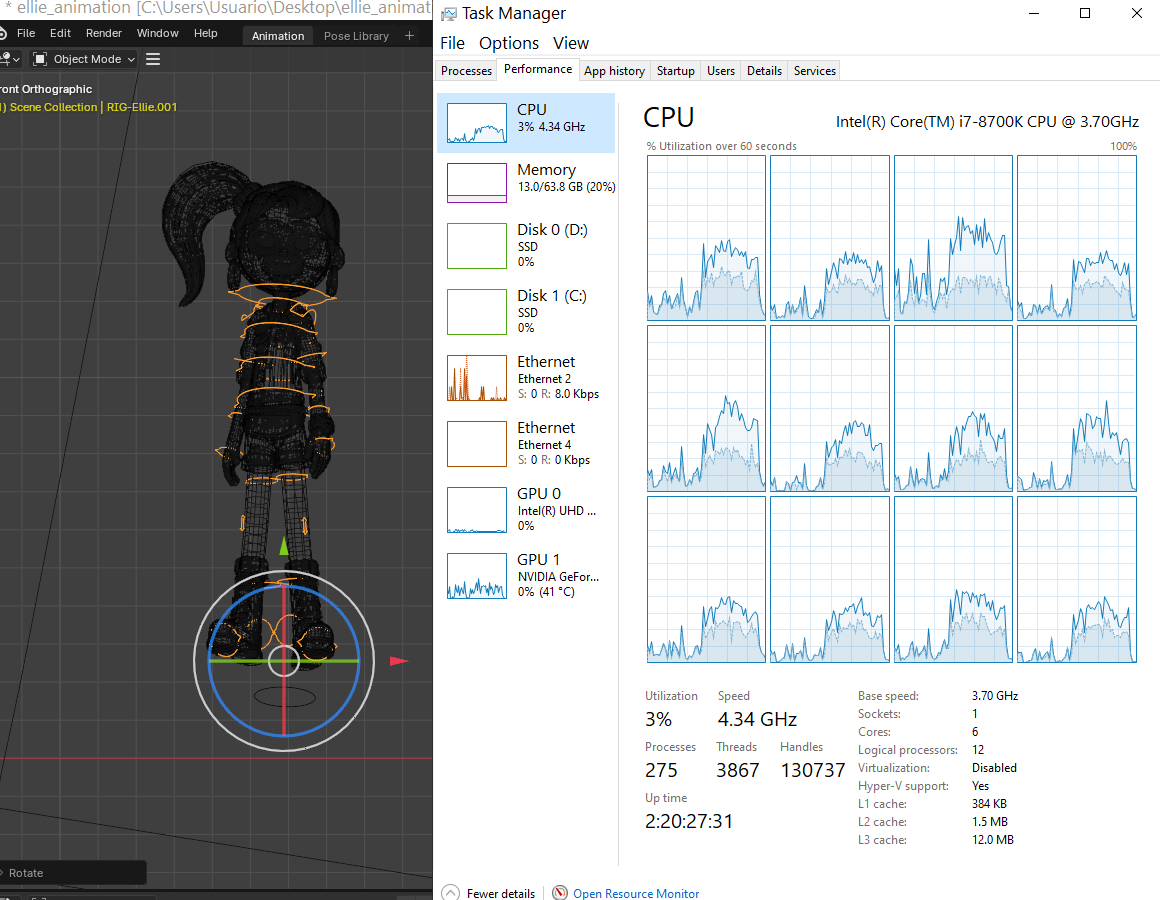Open the Options menu in Task Manager
Screen dimensions: 1160x900
tap(509, 43)
